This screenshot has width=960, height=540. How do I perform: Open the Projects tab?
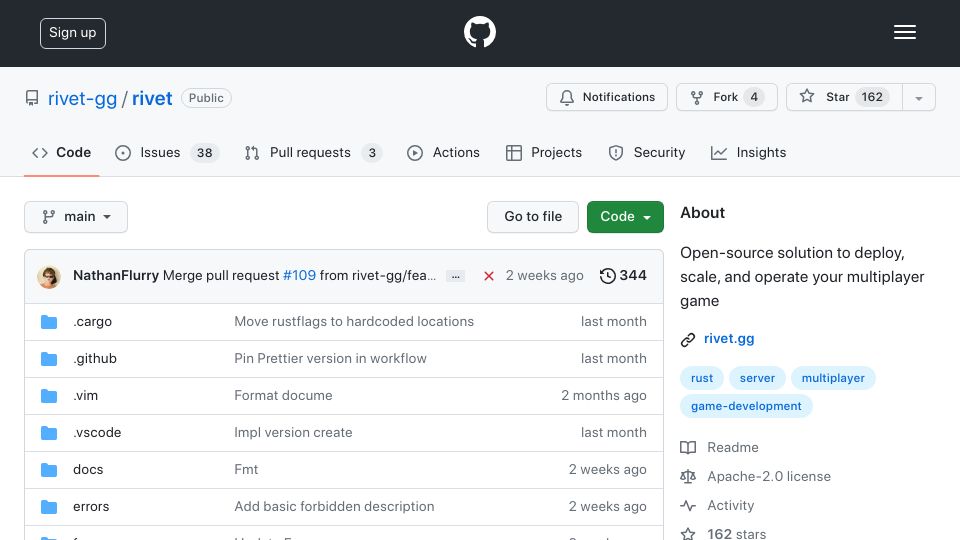coord(544,152)
